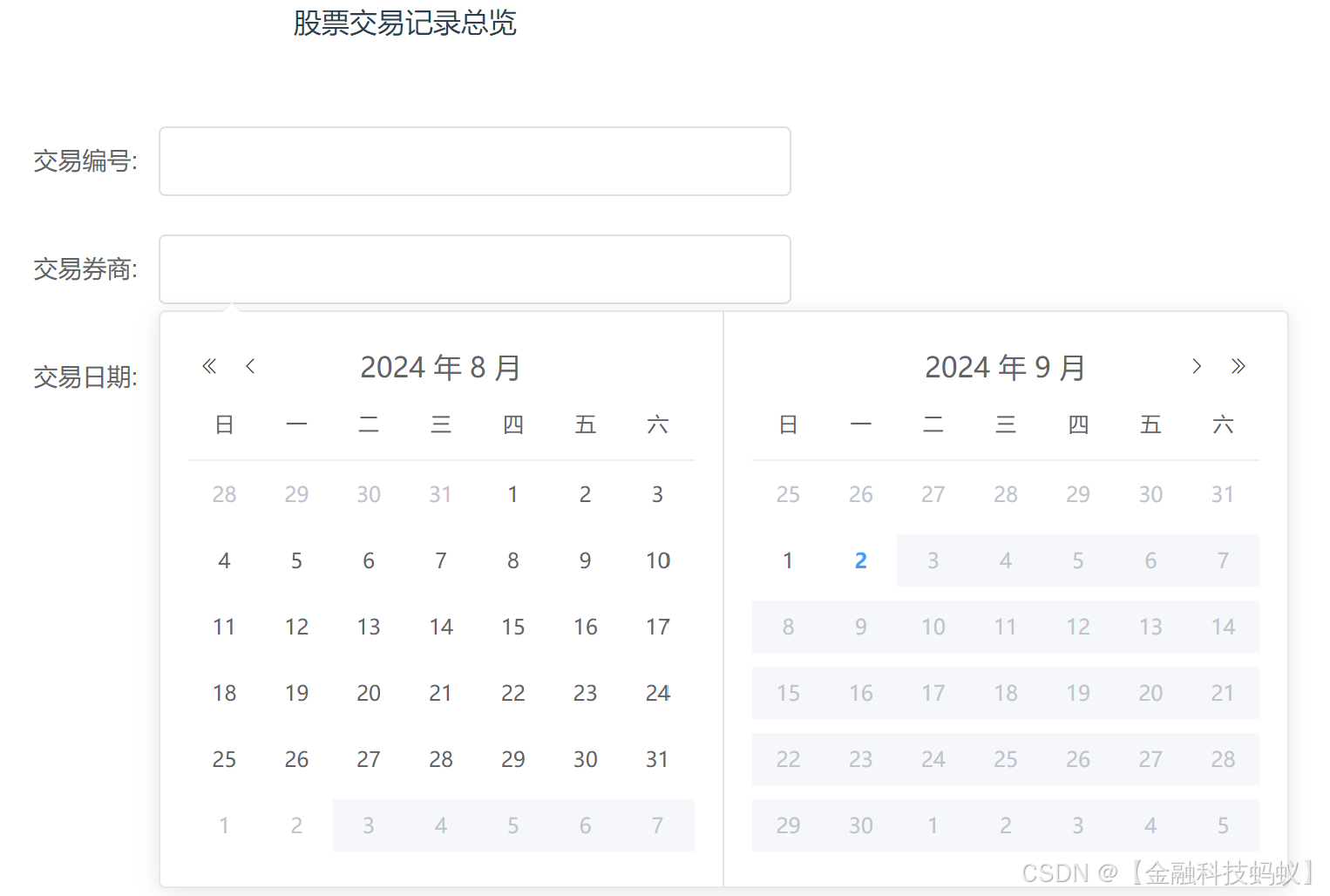The image size is (1330, 896).
Task: Click disabled September 15 cell
Action: (x=788, y=693)
